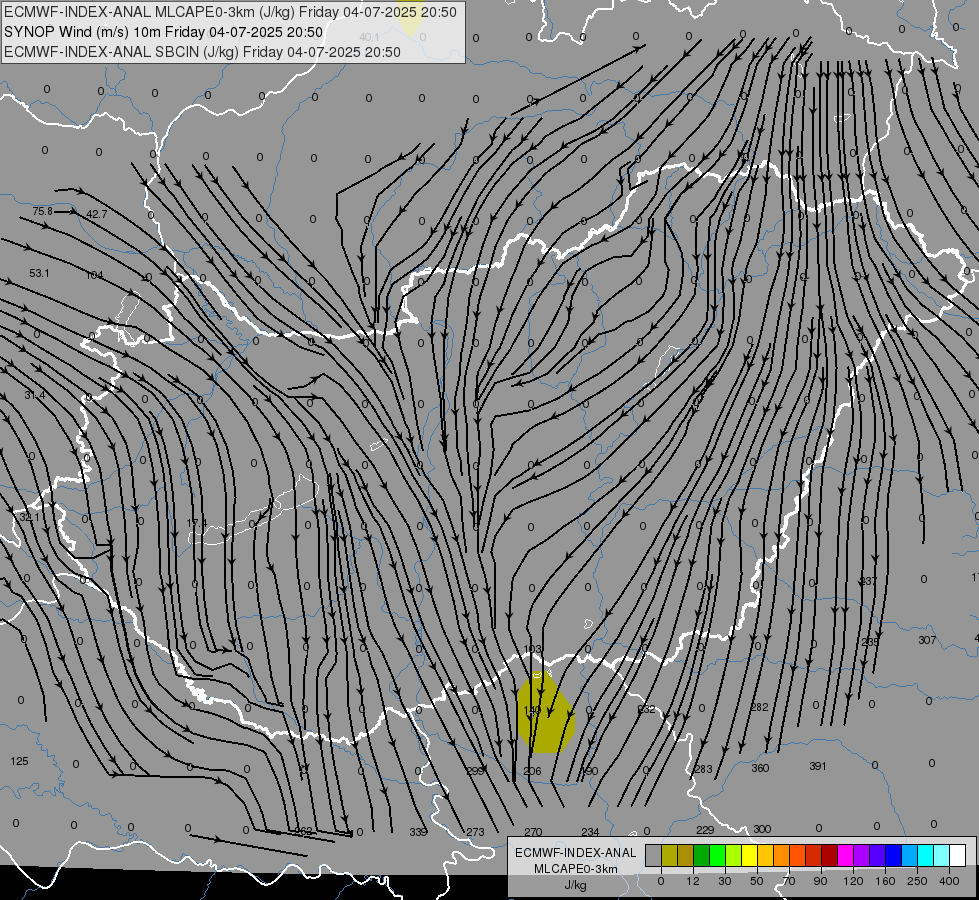Screen dimensions: 979x900
Task: Click the legend tick label 160
Action: click(x=885, y=881)
